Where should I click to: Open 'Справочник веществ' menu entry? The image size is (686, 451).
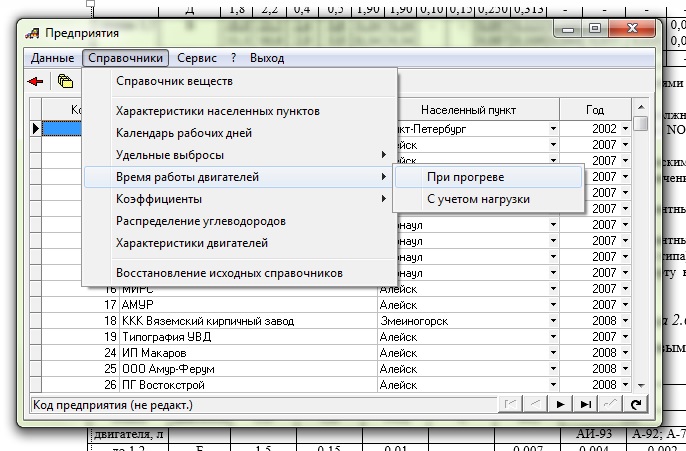tap(174, 81)
